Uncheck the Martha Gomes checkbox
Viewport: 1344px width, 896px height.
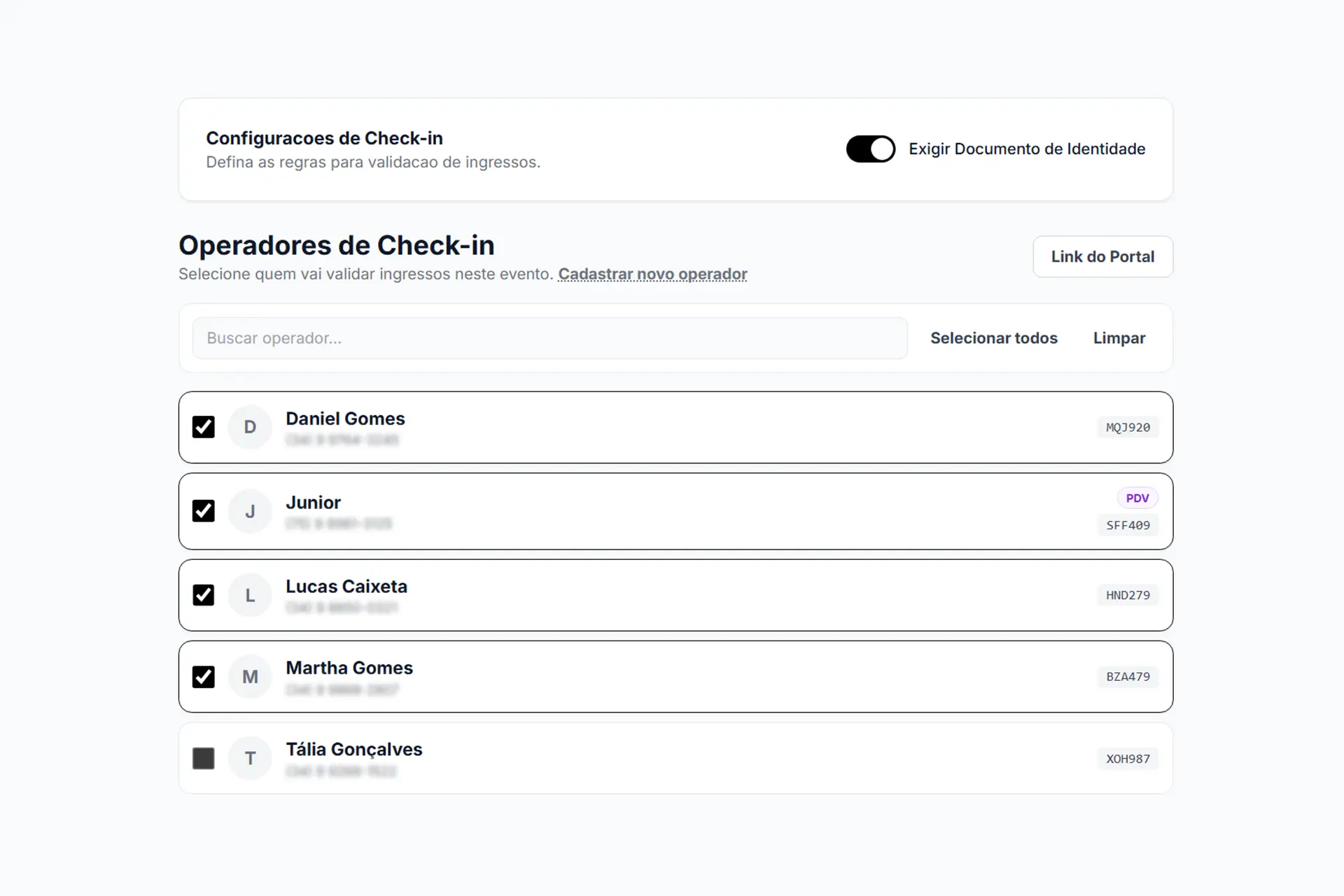pos(204,677)
